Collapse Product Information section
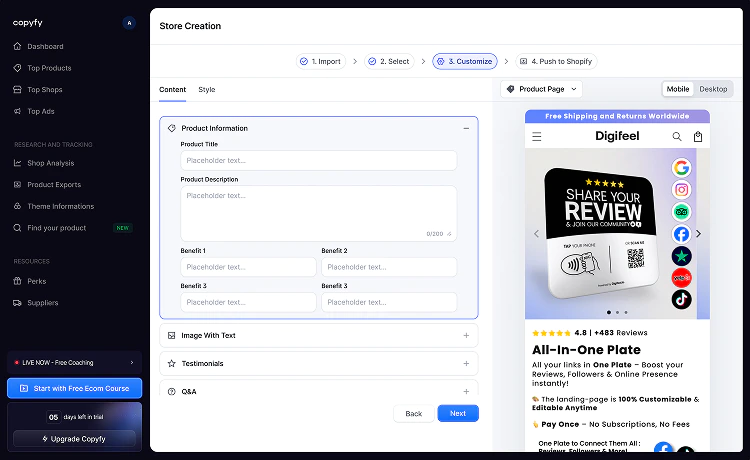750x460 pixels. point(466,128)
